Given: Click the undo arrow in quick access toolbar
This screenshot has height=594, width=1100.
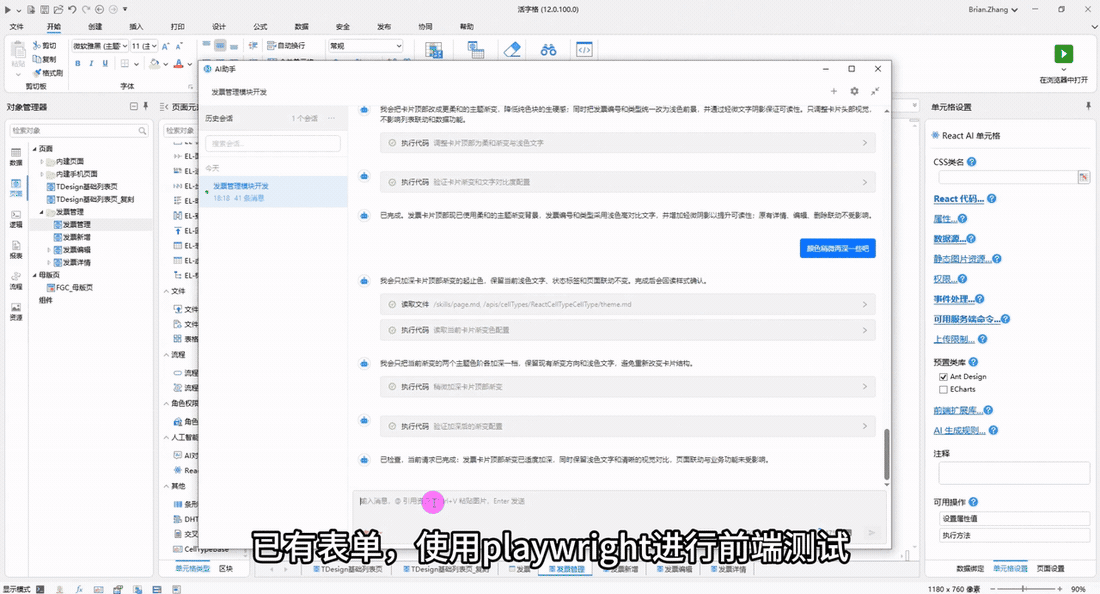Looking at the screenshot, I should point(72,9).
